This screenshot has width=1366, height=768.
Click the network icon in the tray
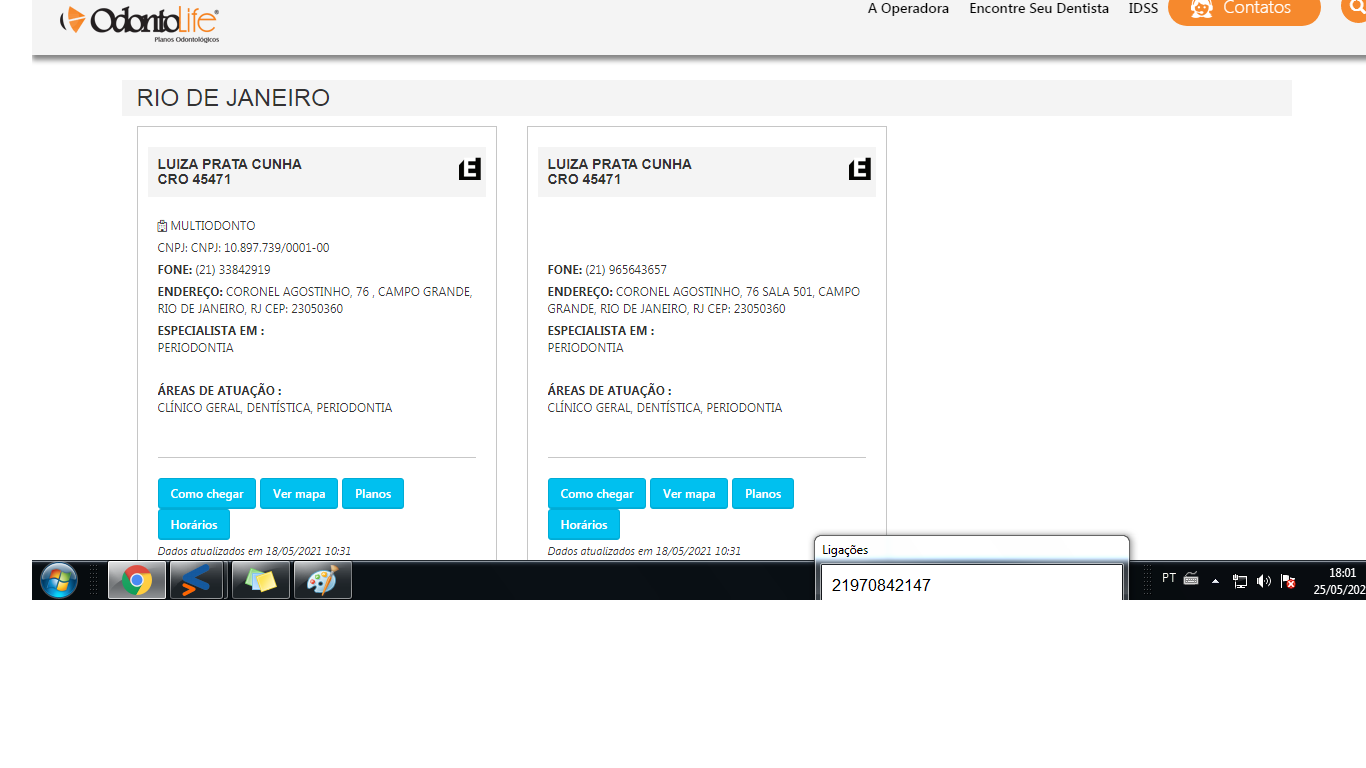pos(1240,581)
